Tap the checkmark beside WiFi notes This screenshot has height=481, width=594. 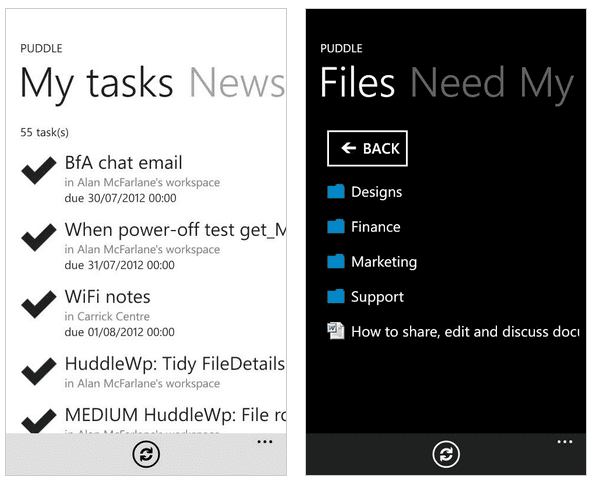point(39,305)
